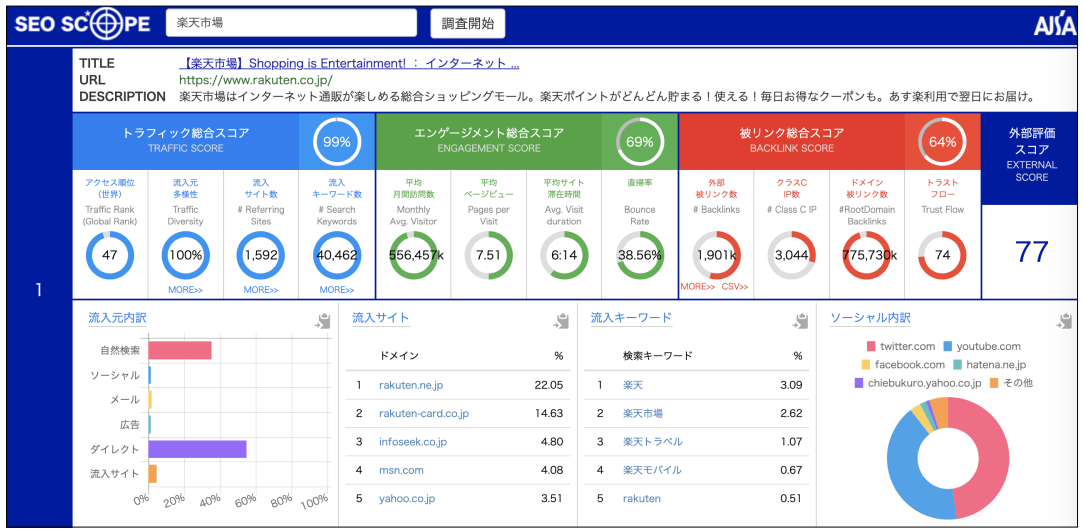Click the Backlinks 1,901k gauge
The height and width of the screenshot is (532, 1084).
716,255
